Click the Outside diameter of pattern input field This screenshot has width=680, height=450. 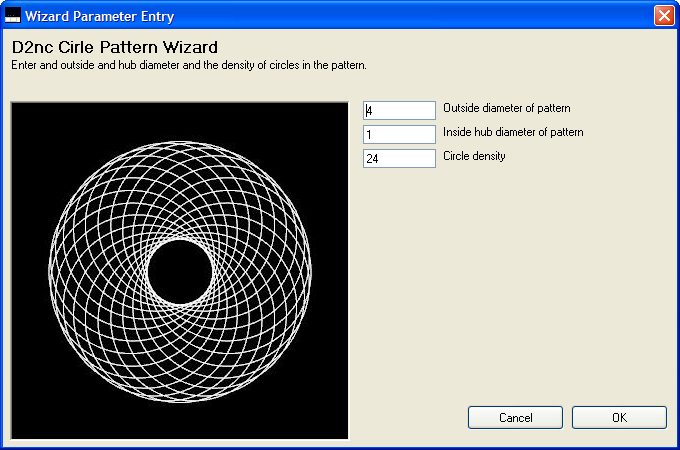coord(399,111)
